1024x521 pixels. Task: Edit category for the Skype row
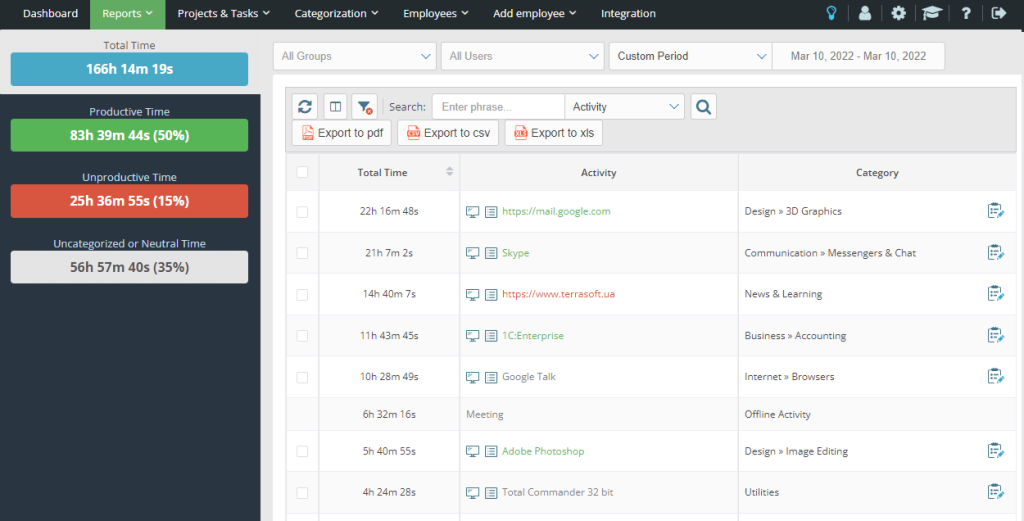click(x=994, y=253)
